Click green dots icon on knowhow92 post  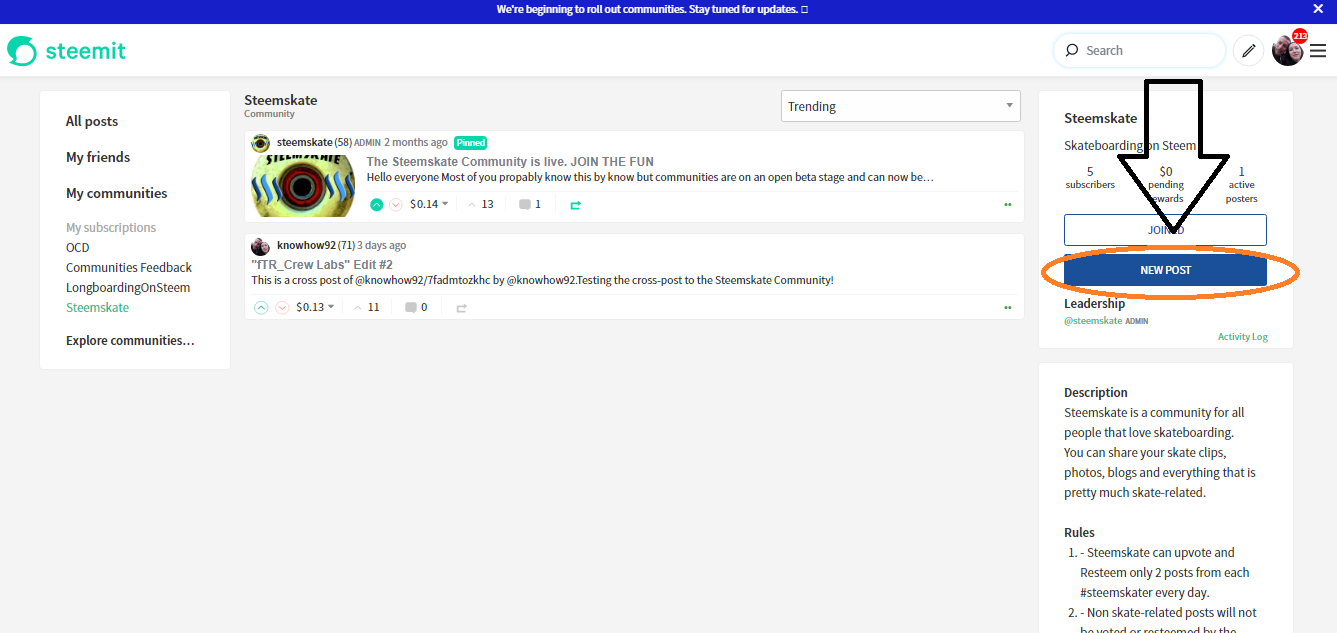[x=1008, y=308]
